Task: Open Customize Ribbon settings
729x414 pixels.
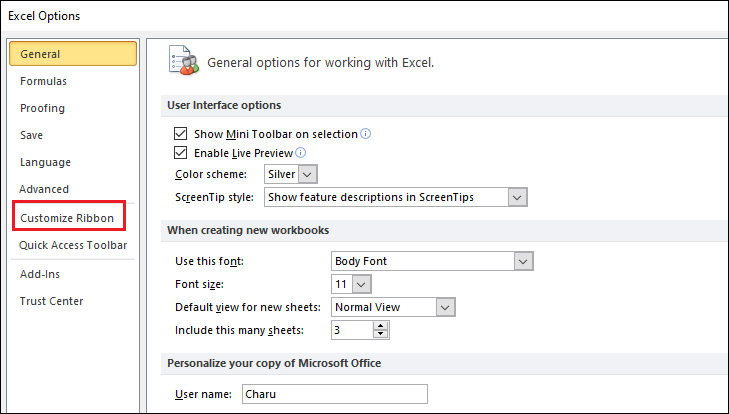Action: [x=67, y=218]
